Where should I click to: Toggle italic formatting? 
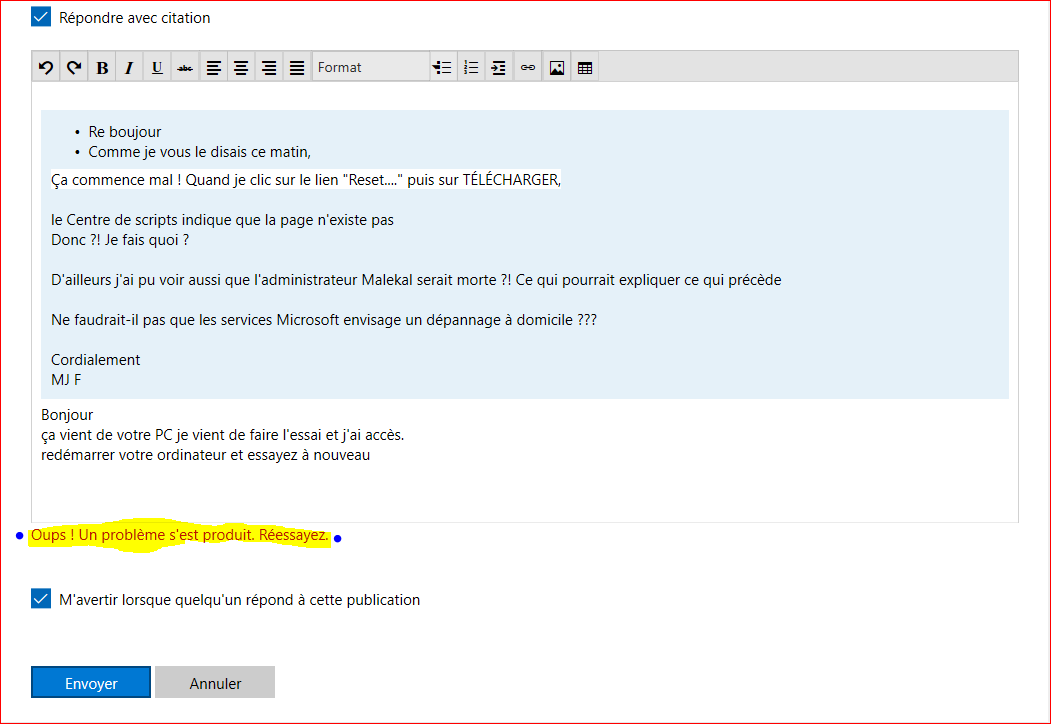pyautogui.click(x=129, y=67)
